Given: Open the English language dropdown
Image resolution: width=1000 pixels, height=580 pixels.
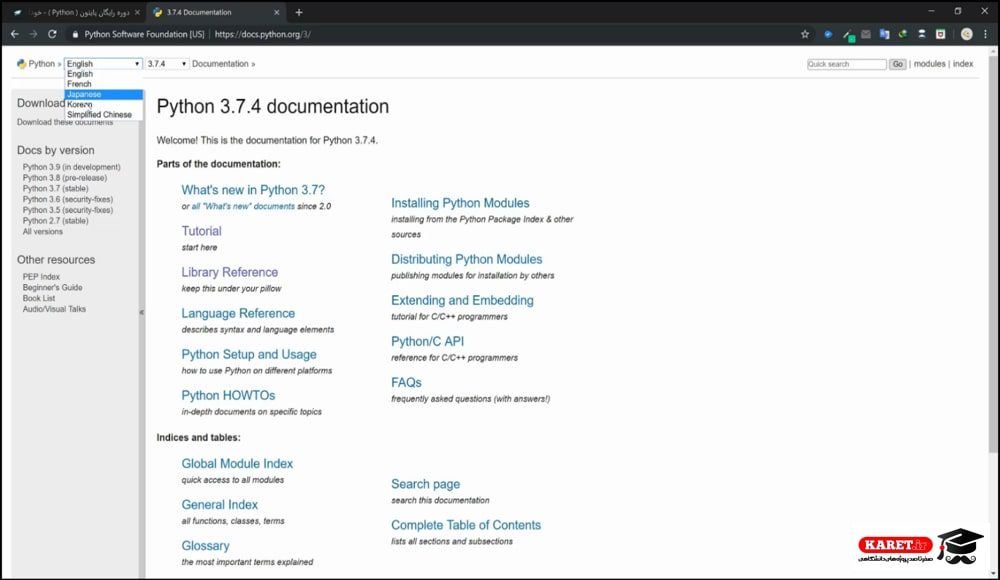Looking at the screenshot, I should pos(103,64).
